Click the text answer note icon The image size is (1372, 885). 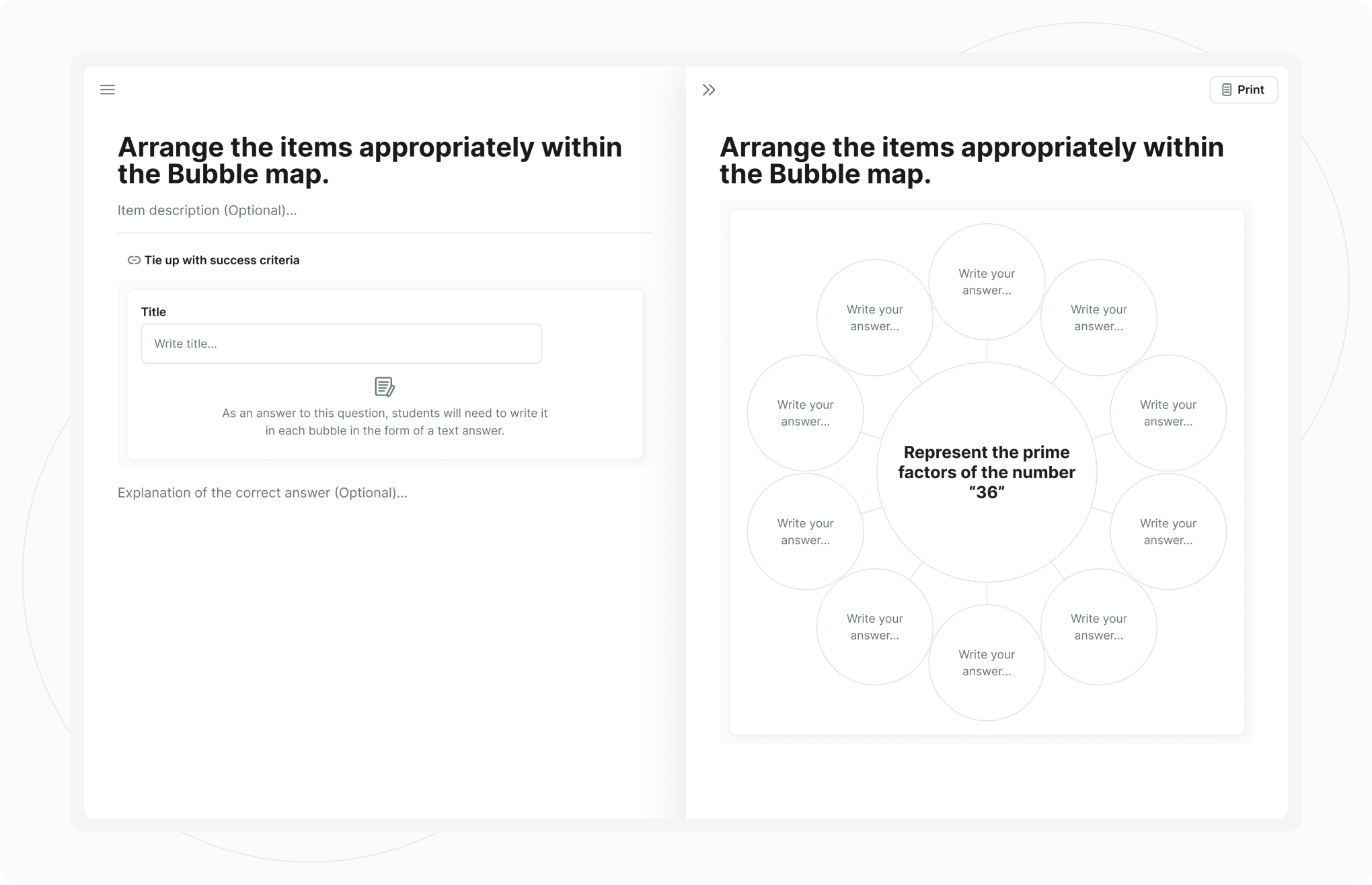coord(385,387)
